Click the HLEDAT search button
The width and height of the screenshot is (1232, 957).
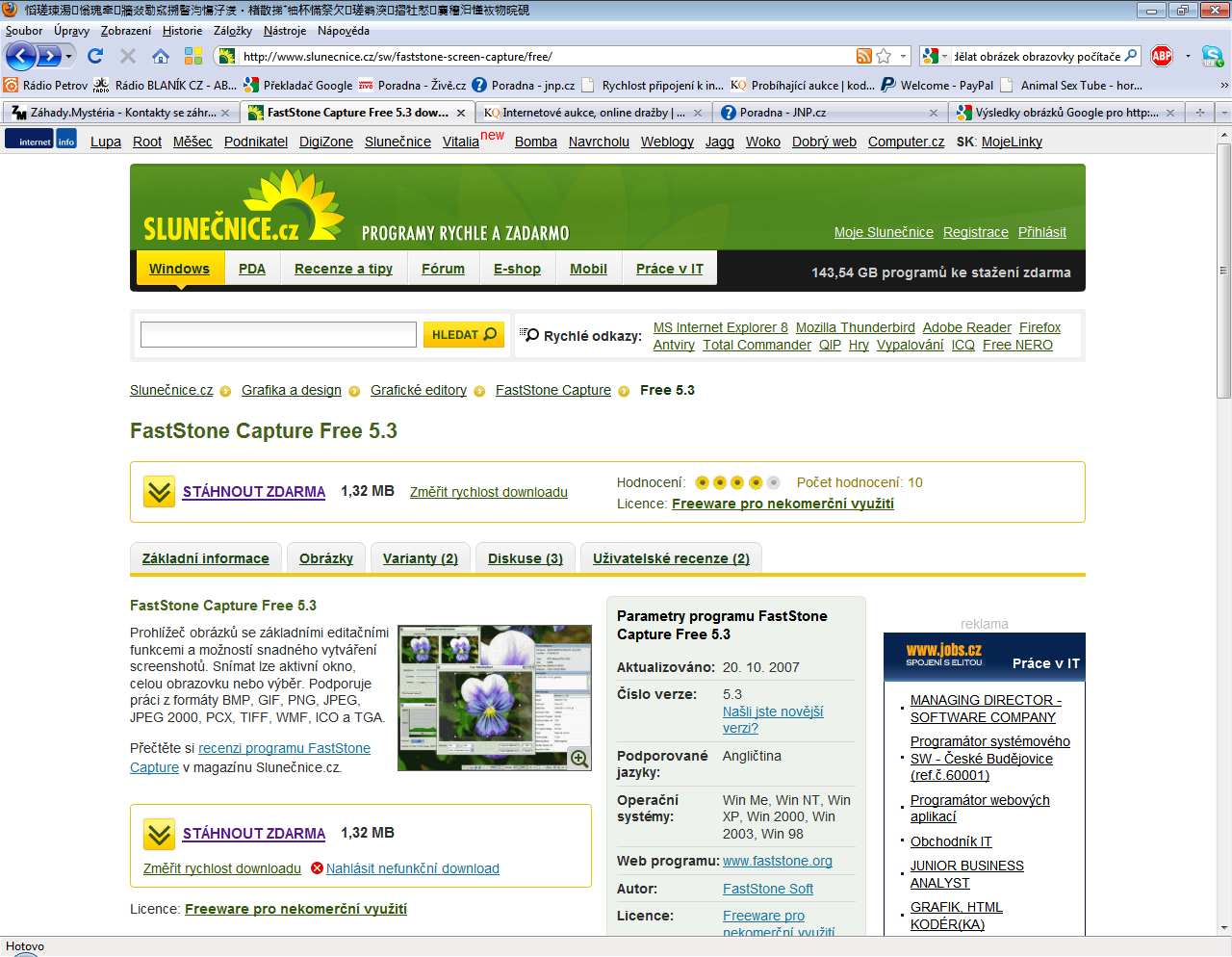464,334
